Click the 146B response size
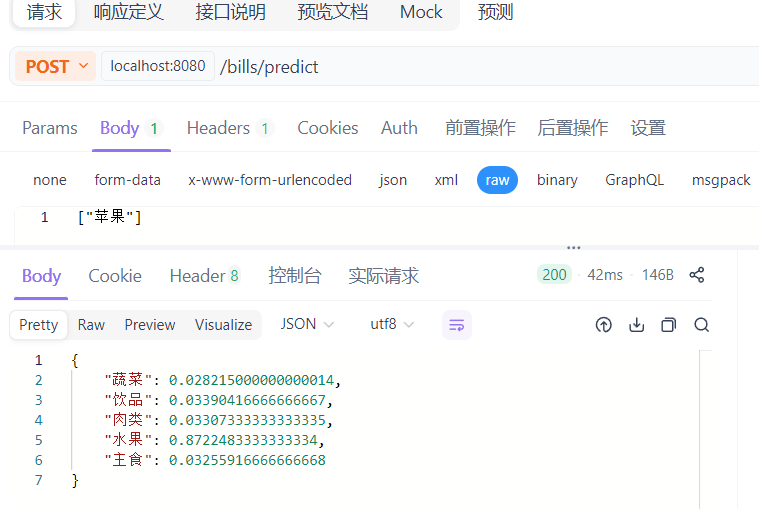This screenshot has height=509, width=759. point(657,275)
